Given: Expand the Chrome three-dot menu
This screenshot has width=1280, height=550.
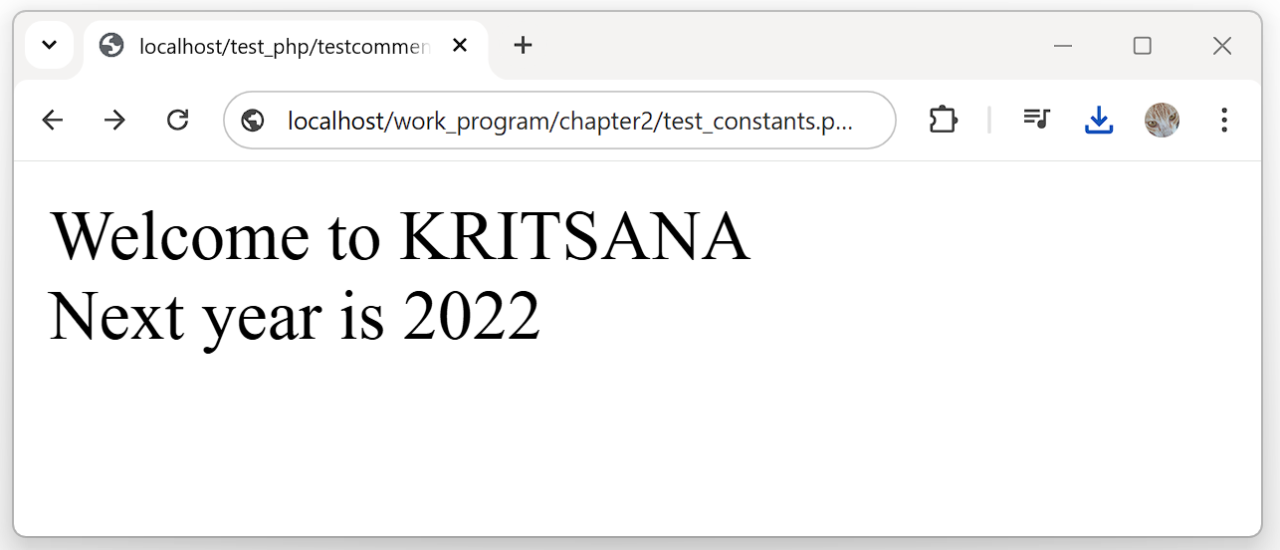Looking at the screenshot, I should 1224,120.
